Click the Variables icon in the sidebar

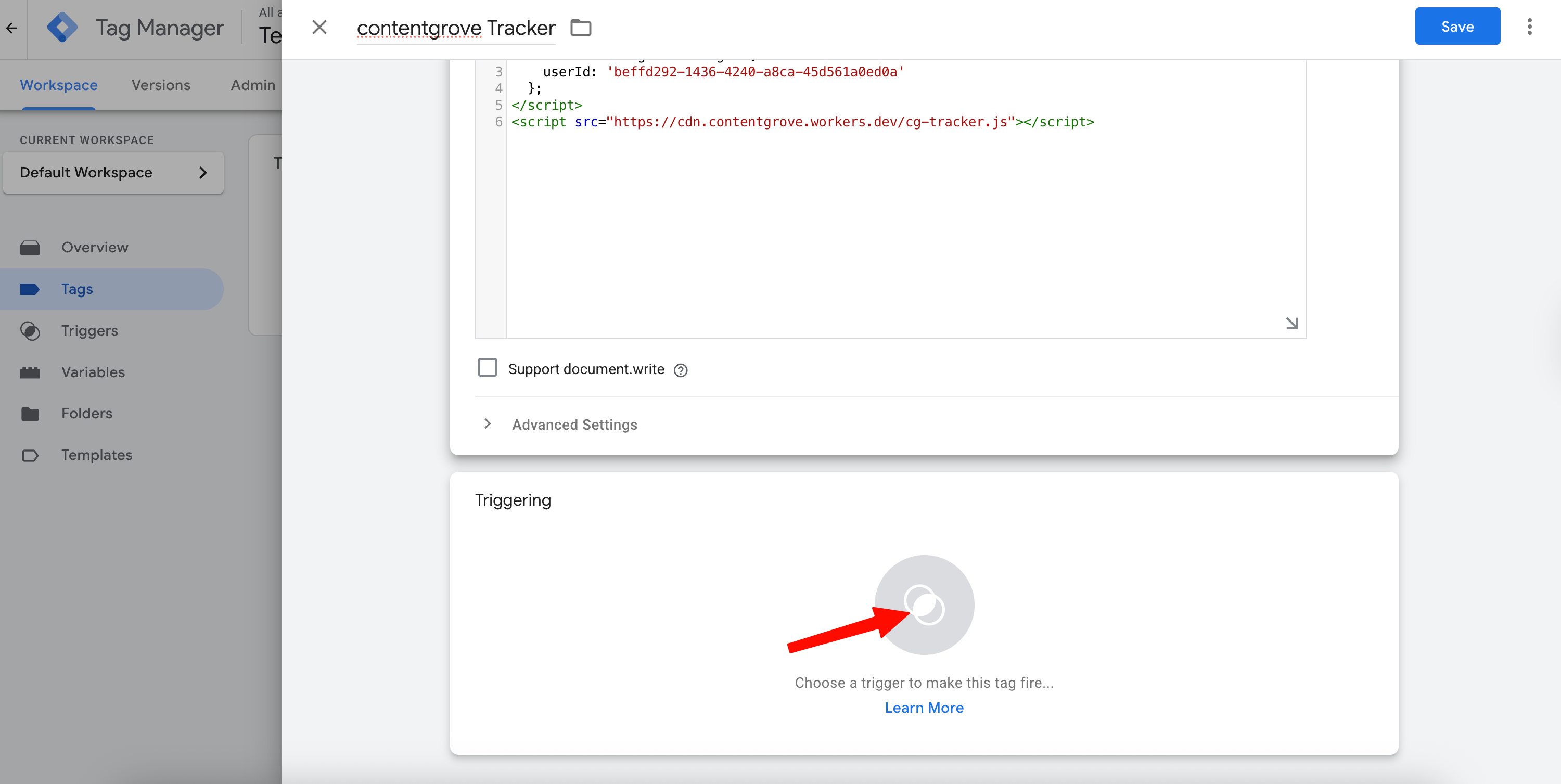click(30, 372)
